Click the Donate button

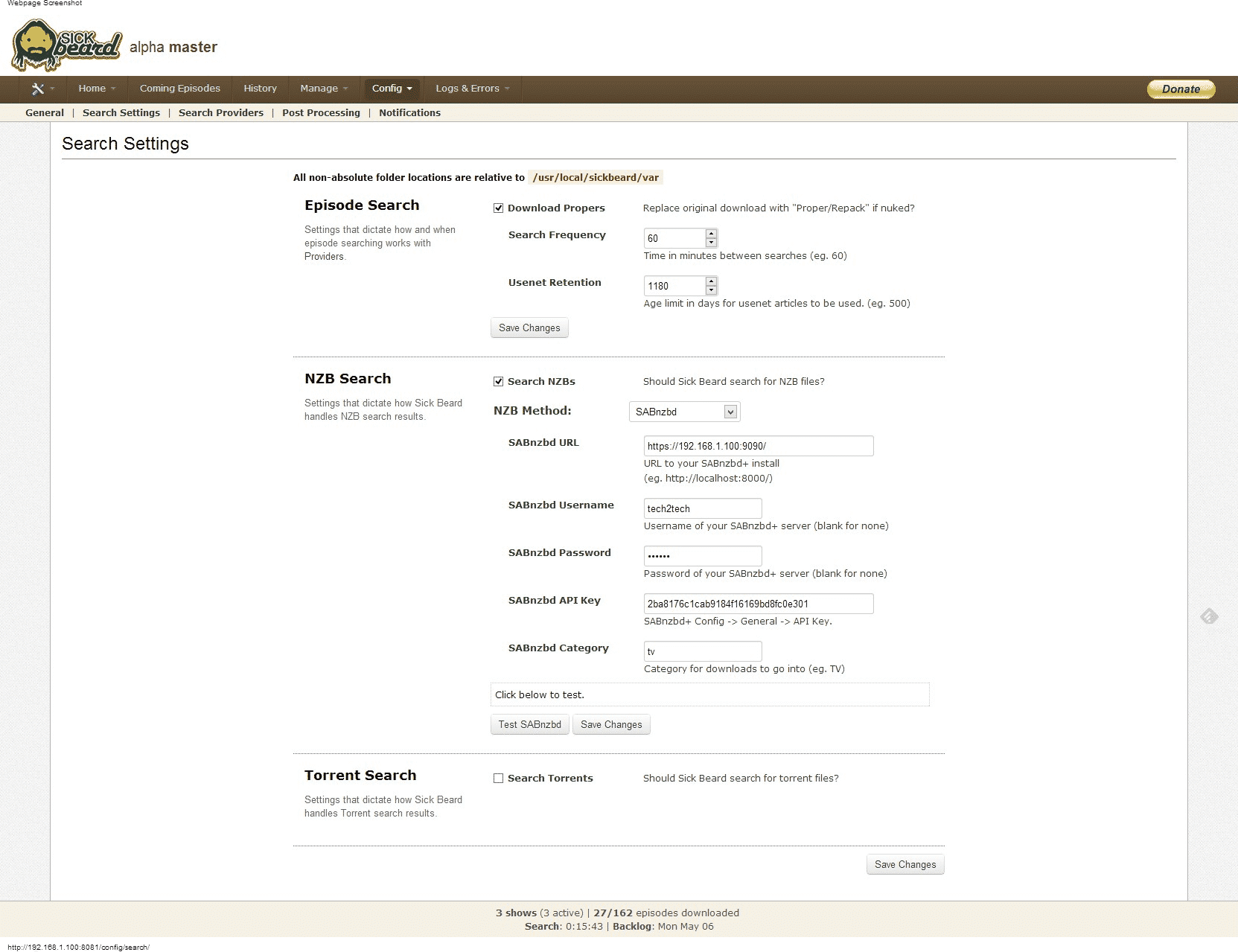1181,89
